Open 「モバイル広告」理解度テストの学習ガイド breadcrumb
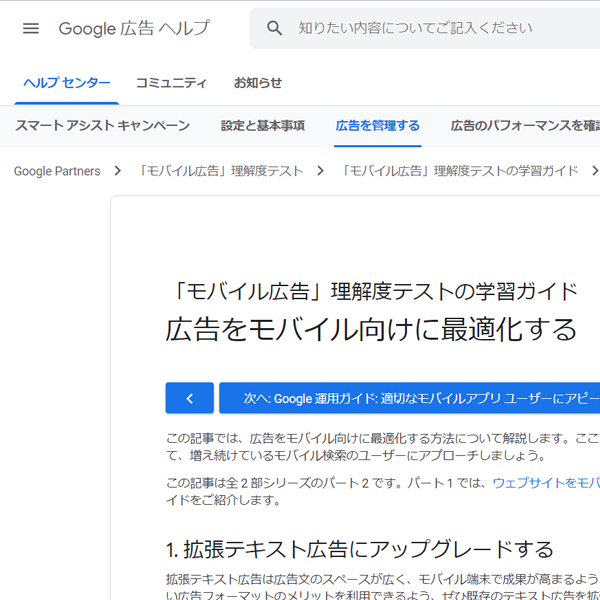This screenshot has width=600, height=600. 459,171
